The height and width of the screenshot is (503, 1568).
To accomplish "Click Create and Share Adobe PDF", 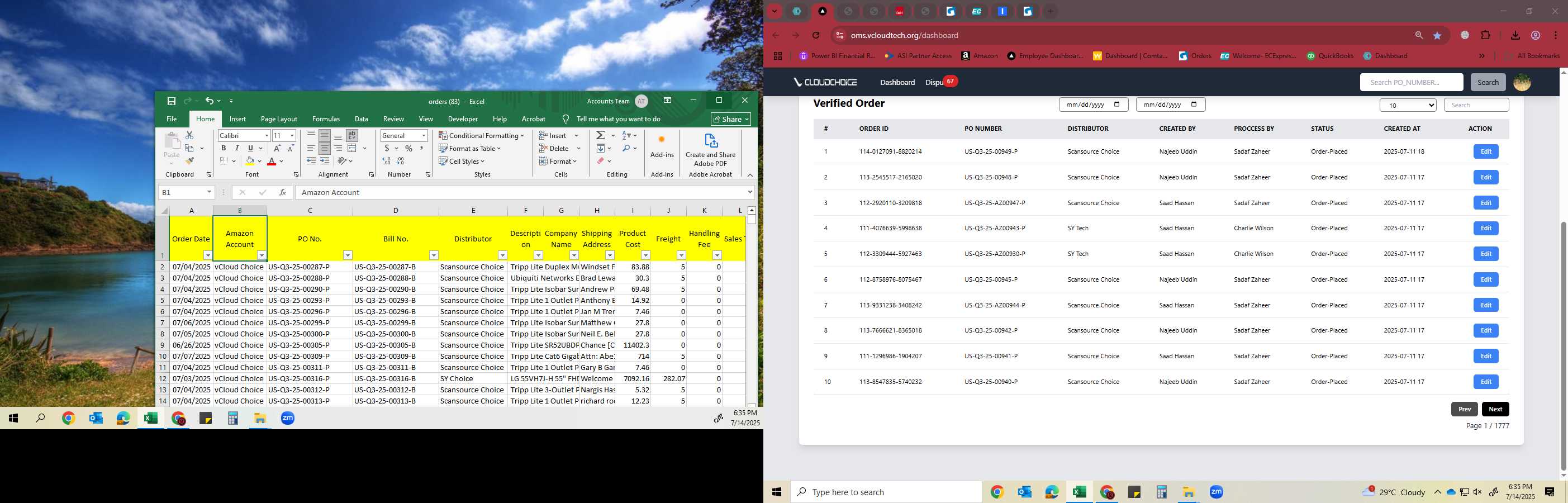I will [x=710, y=150].
